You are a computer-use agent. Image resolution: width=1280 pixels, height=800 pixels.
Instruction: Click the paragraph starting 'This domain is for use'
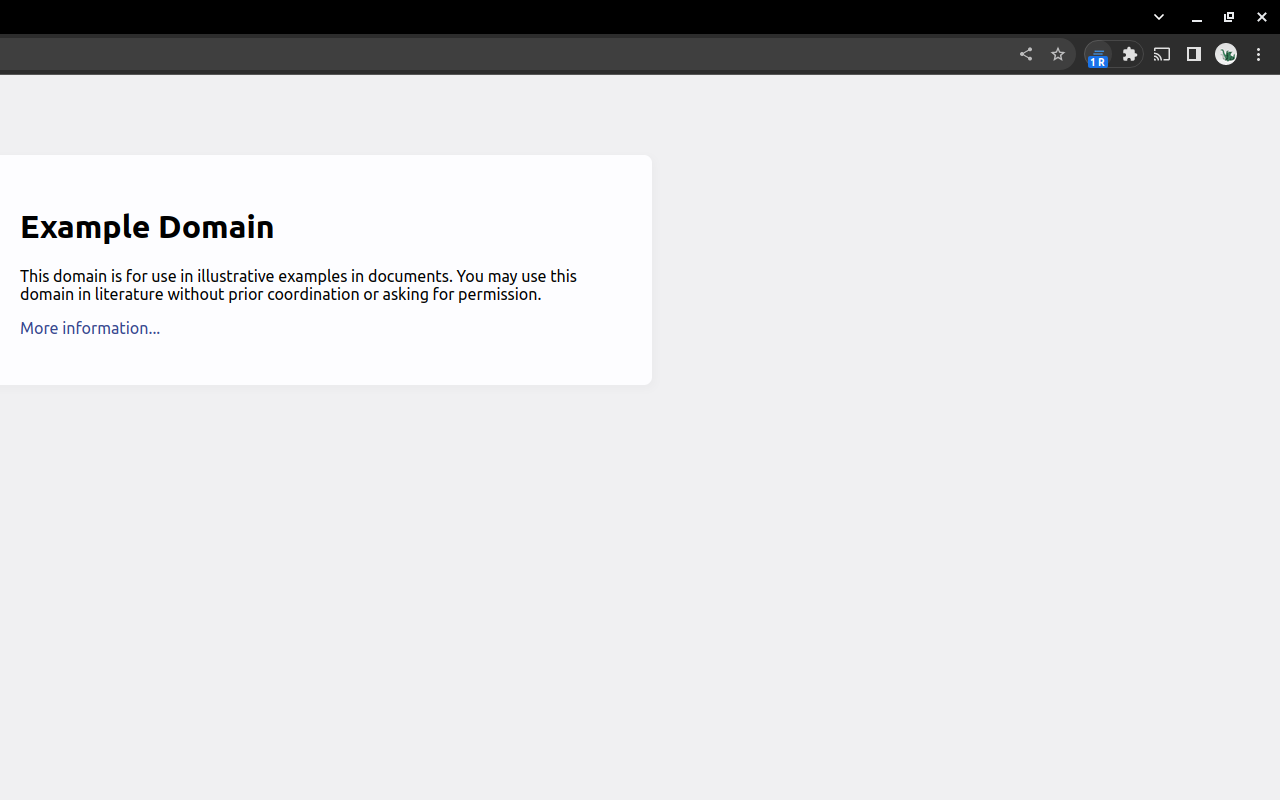click(x=298, y=276)
